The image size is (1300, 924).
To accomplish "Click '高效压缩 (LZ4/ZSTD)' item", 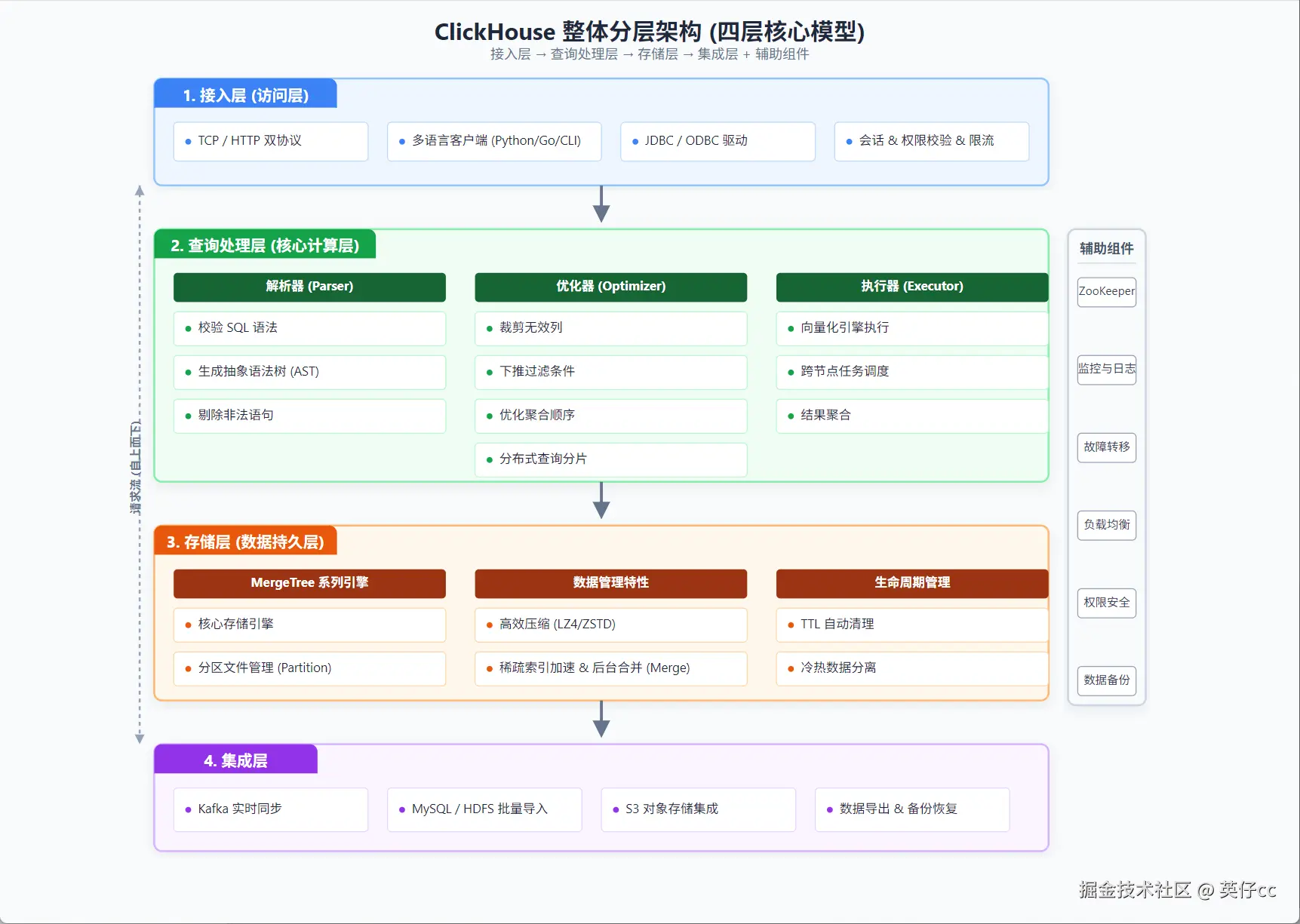I will click(x=611, y=625).
